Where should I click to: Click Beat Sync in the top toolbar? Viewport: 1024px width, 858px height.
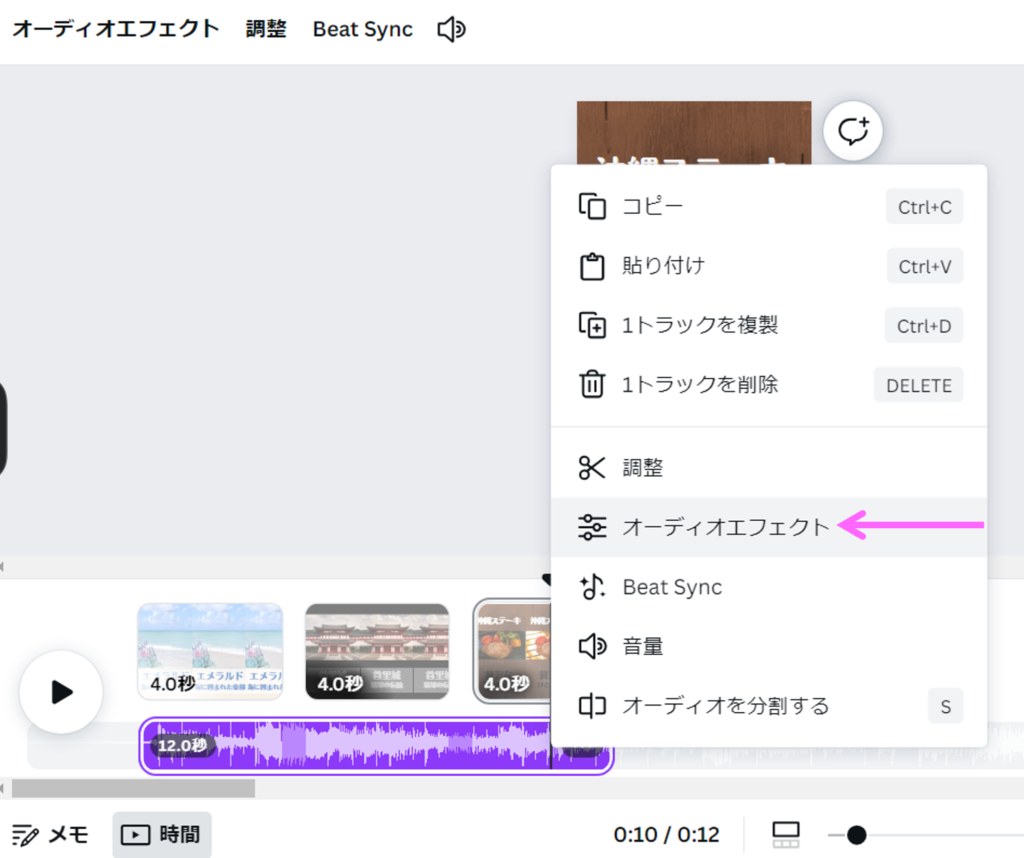(x=362, y=30)
